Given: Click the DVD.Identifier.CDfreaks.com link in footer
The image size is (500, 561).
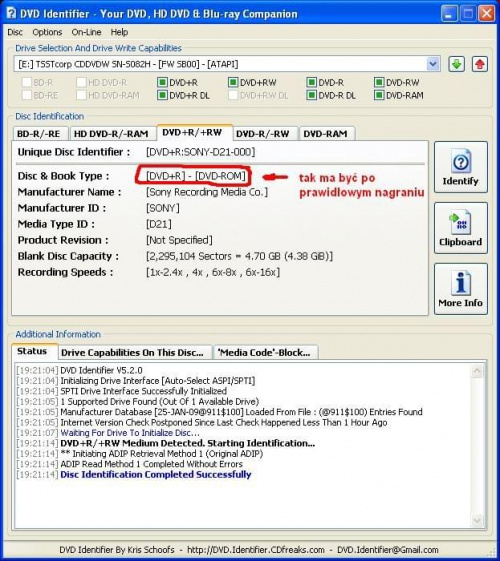Looking at the screenshot, I should (256, 550).
